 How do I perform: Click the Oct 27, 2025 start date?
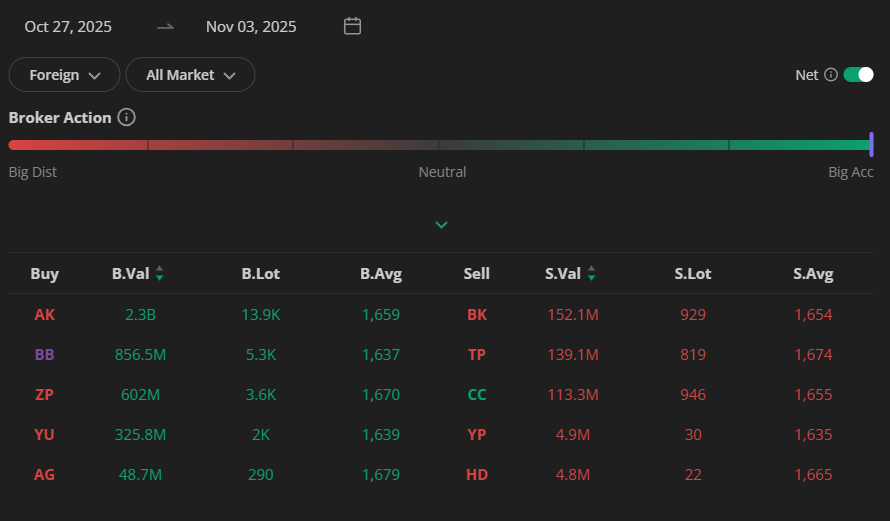point(68,27)
